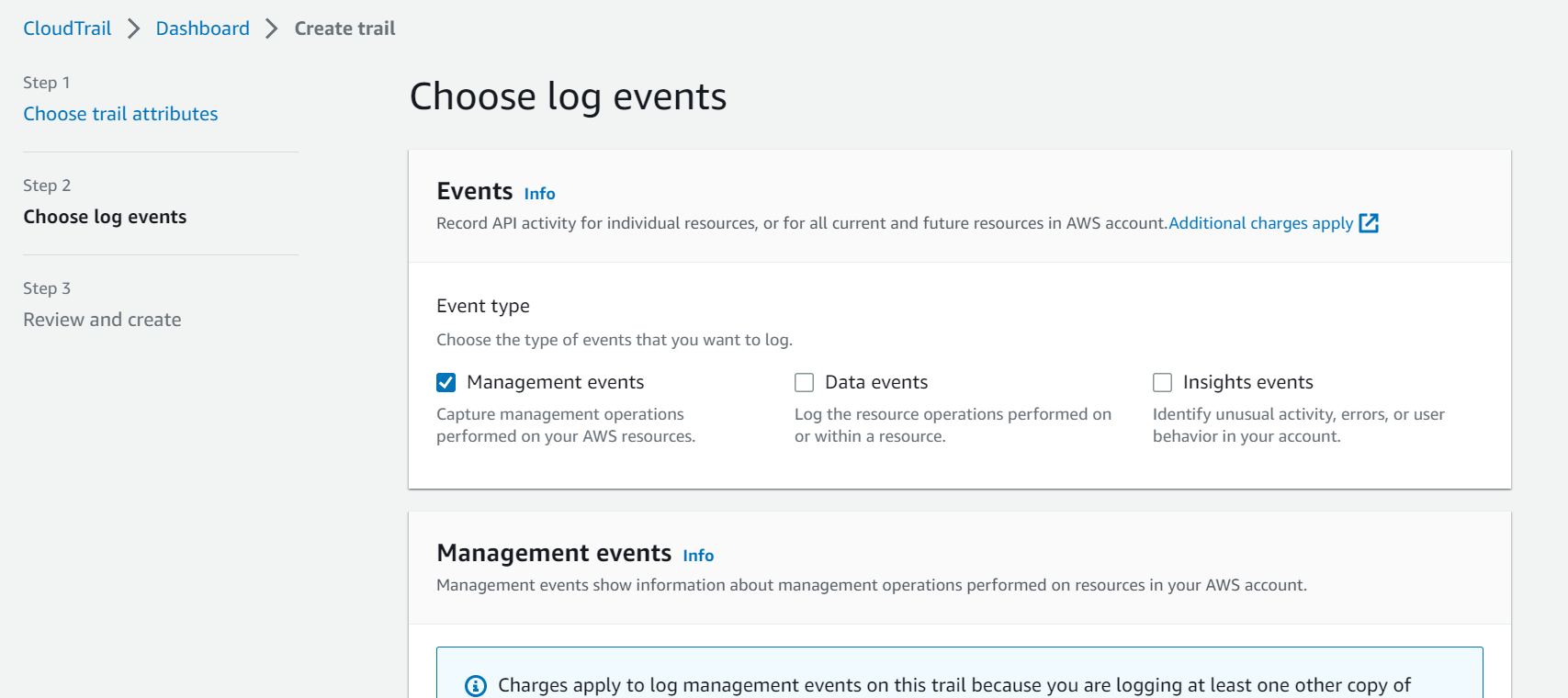Open the Dashboard breadcrumb link
The height and width of the screenshot is (698, 1568).
pos(202,28)
